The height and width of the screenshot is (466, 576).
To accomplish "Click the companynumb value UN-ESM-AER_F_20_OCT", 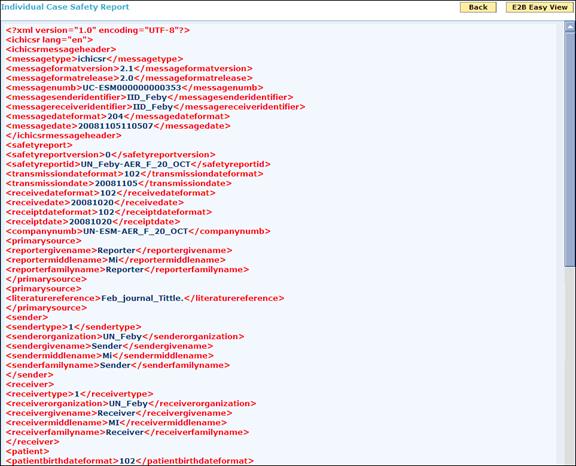I will pos(136,231).
